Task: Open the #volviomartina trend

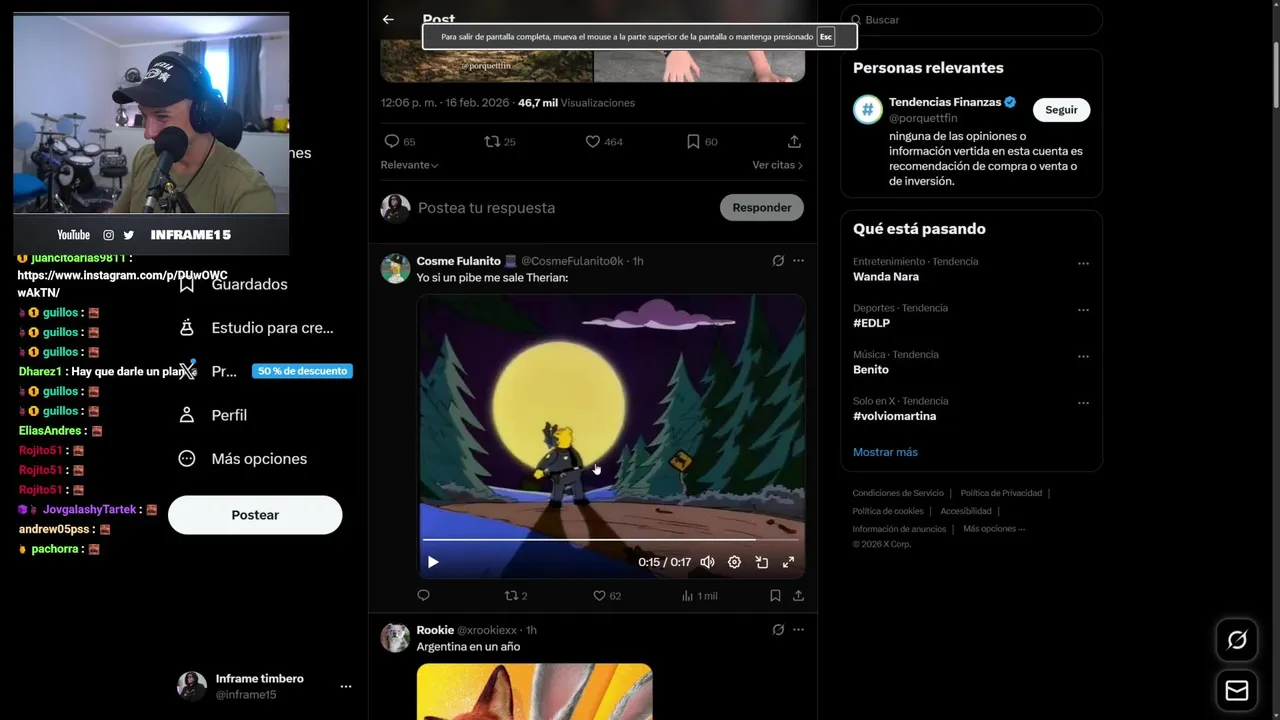Action: coord(894,416)
